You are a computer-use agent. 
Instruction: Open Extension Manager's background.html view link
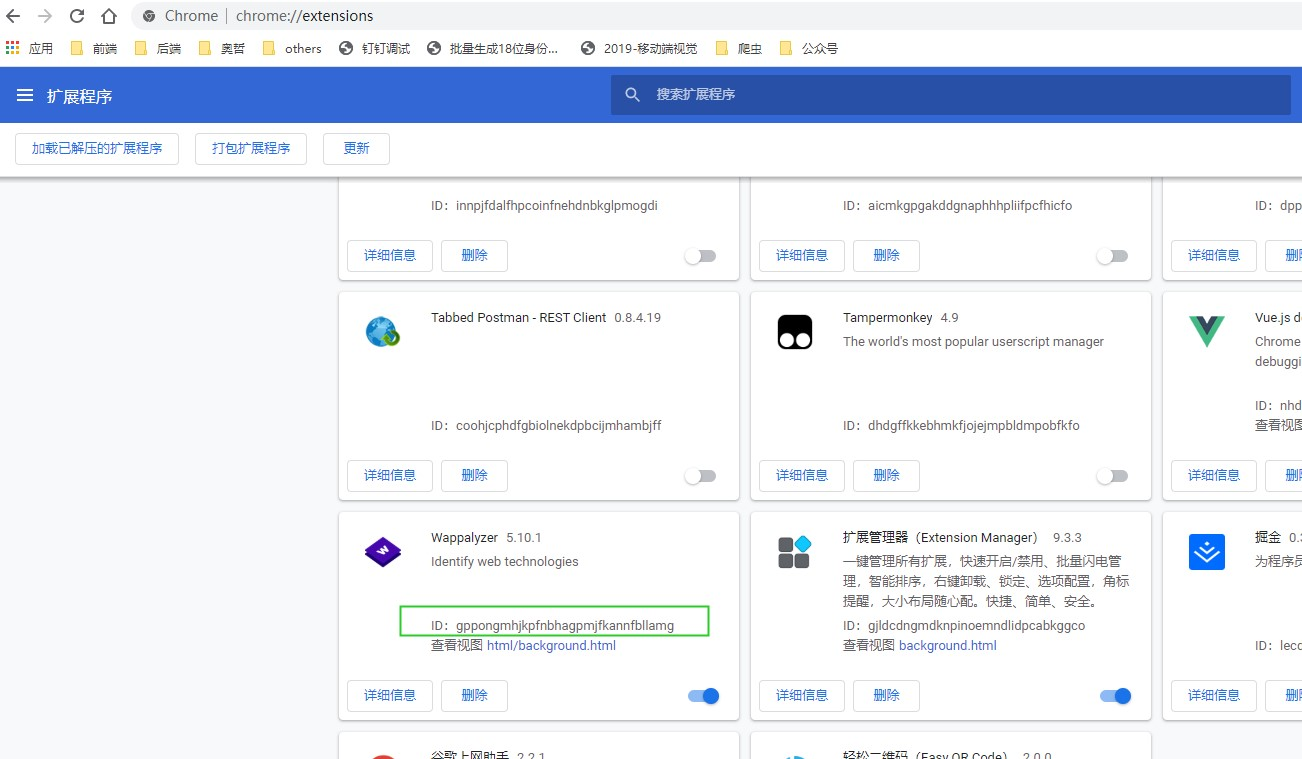pyautogui.click(x=948, y=645)
